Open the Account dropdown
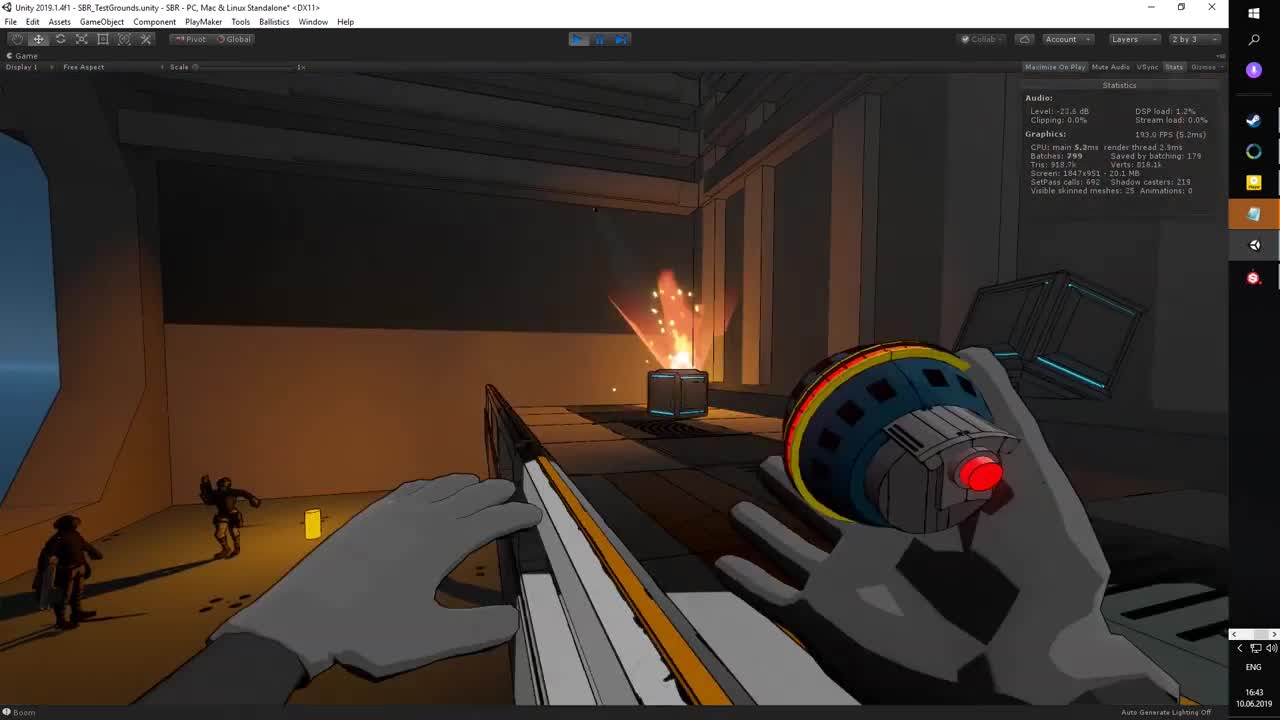 pos(1066,39)
